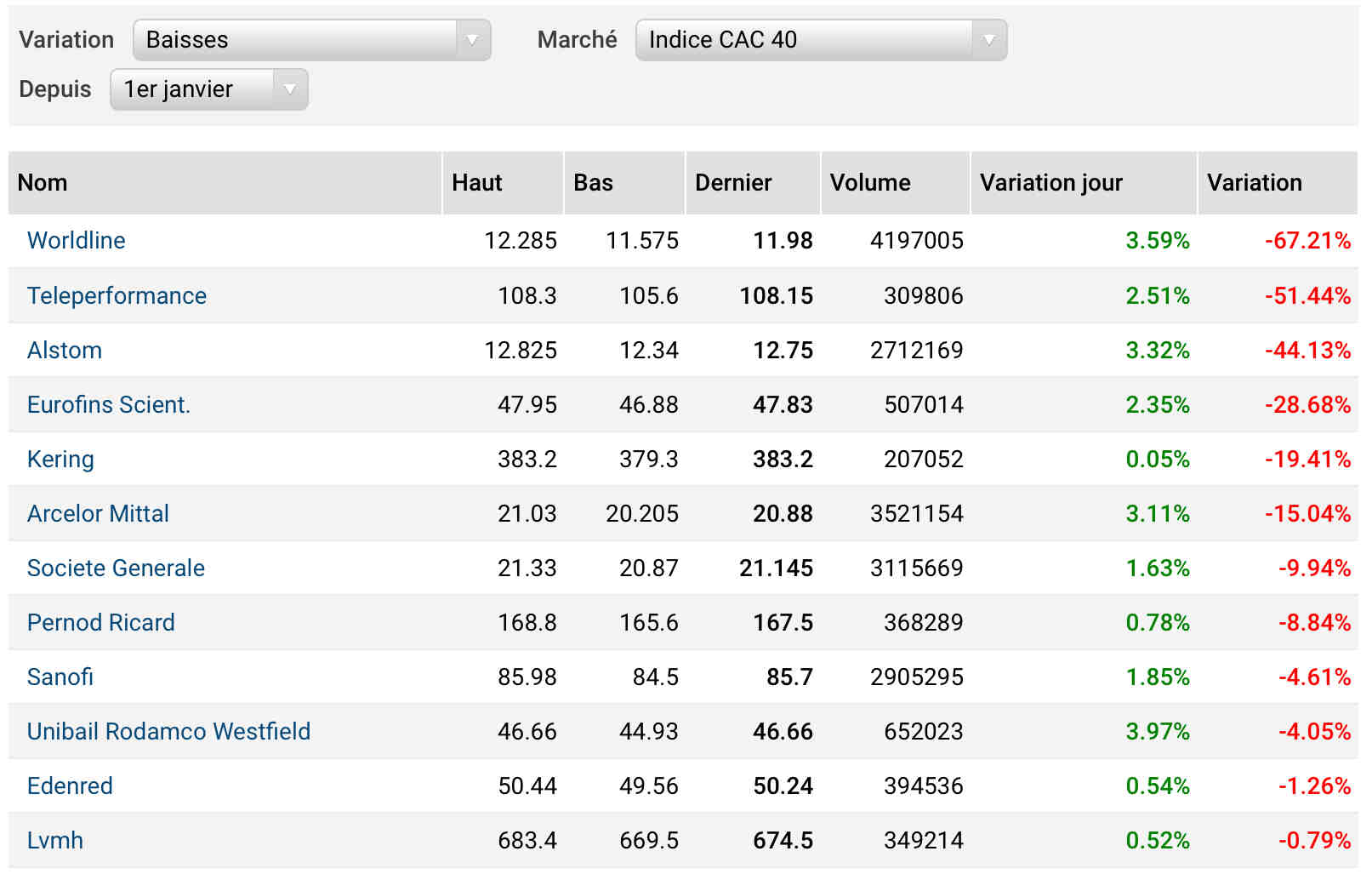
Task: Click Sanofi volume 2905295
Action: pyautogui.click(x=917, y=677)
